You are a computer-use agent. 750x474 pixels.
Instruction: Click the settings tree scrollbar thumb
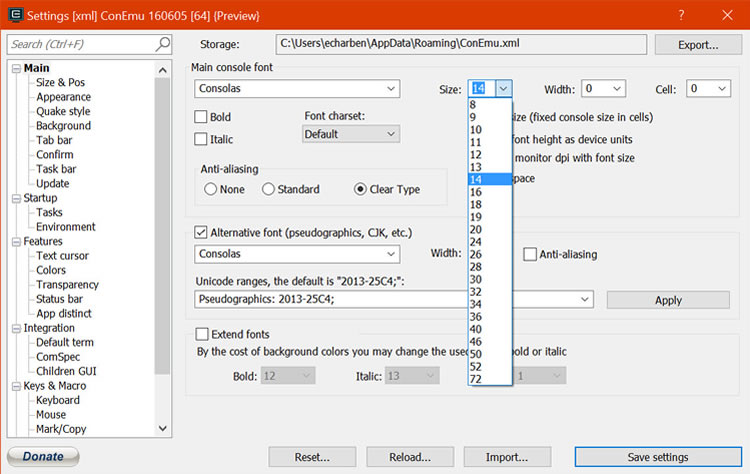[x=163, y=226]
